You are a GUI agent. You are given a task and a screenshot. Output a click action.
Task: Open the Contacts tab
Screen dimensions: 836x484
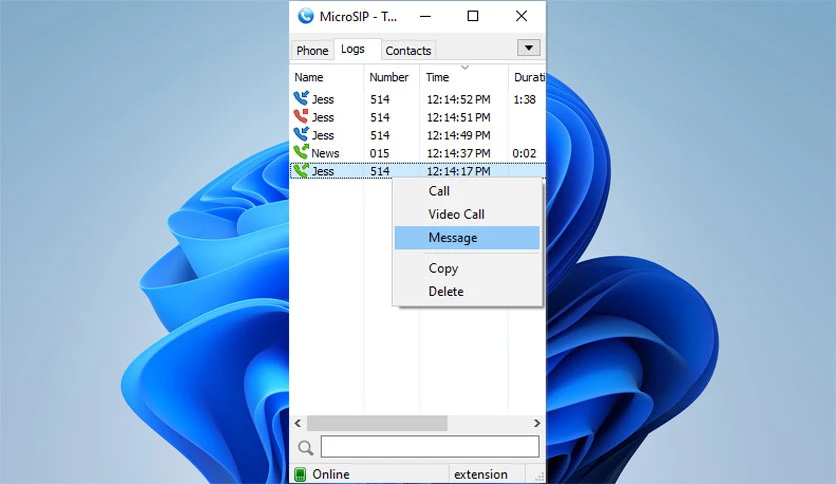click(408, 51)
